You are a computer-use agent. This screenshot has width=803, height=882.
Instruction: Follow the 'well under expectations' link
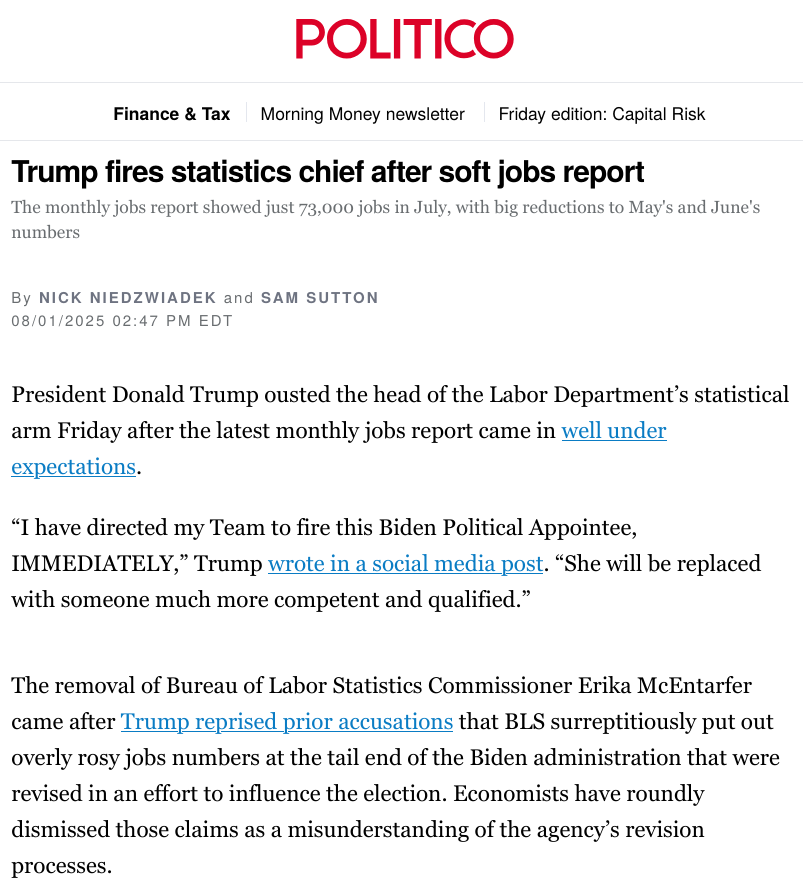pos(613,431)
